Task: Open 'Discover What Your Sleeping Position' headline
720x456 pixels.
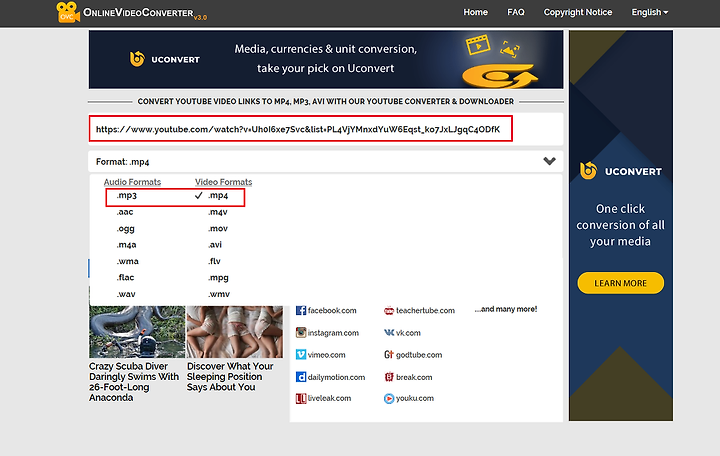Action: 230,377
